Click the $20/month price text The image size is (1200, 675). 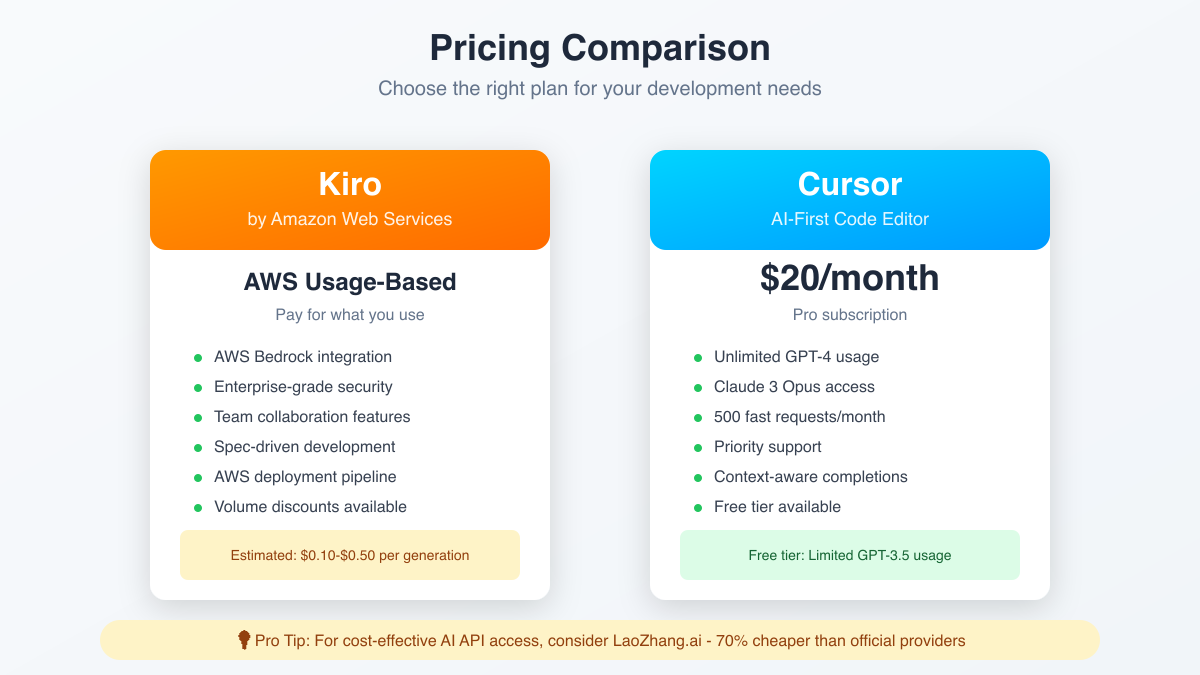click(850, 278)
